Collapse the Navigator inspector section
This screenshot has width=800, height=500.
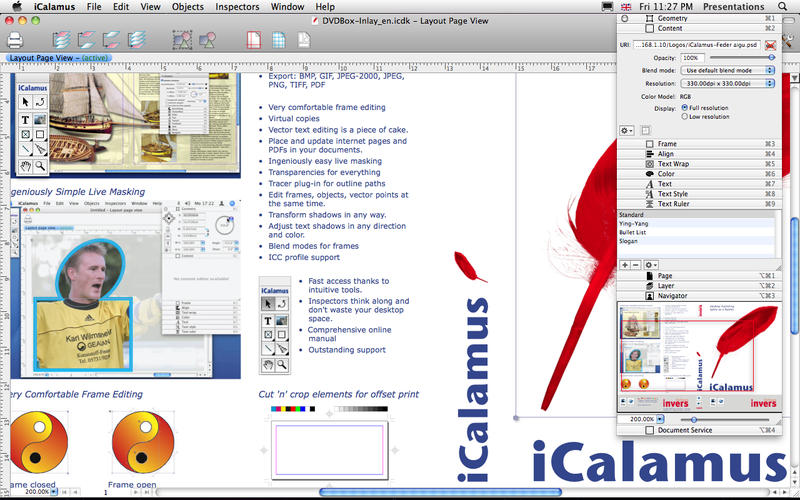[698, 295]
